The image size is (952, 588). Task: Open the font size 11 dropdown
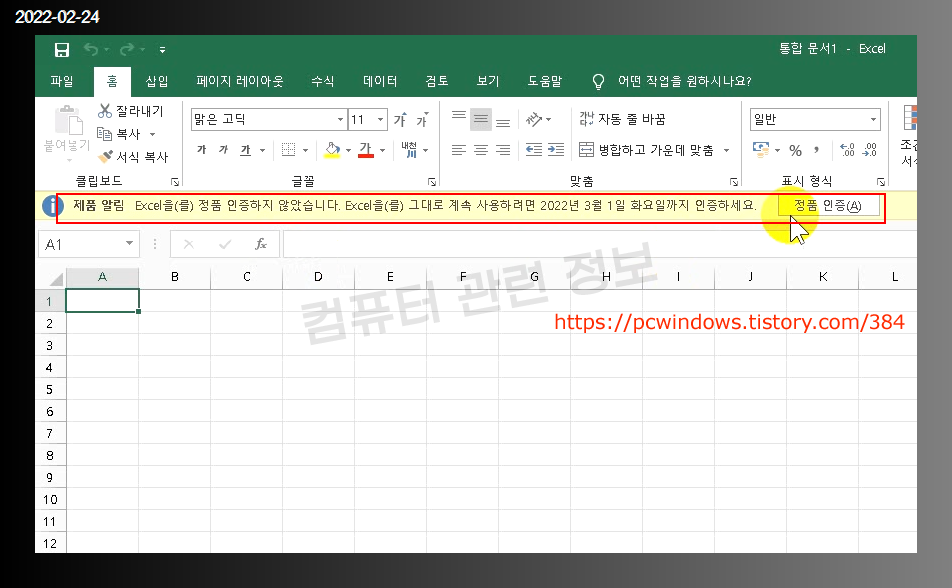(x=381, y=120)
